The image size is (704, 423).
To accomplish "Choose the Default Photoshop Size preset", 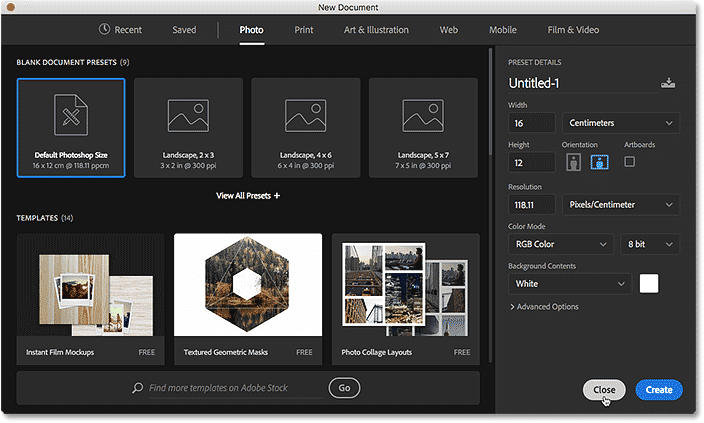I will [71, 128].
